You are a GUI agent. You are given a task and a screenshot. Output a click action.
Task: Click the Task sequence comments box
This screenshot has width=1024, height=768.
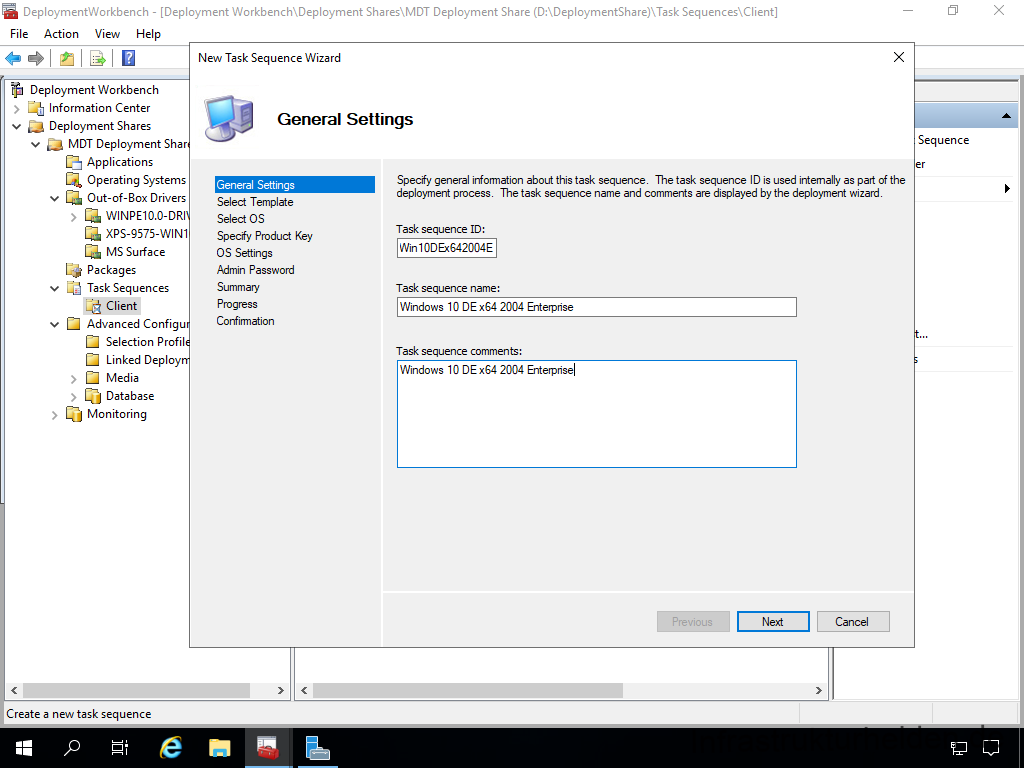click(x=596, y=414)
